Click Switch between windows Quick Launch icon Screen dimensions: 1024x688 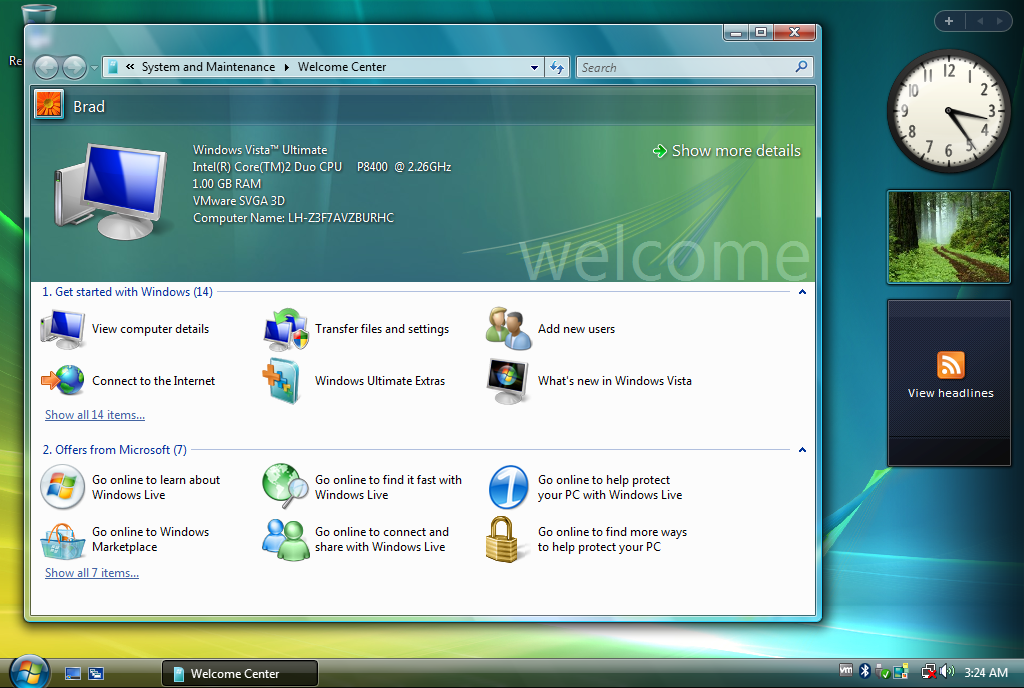(96, 674)
